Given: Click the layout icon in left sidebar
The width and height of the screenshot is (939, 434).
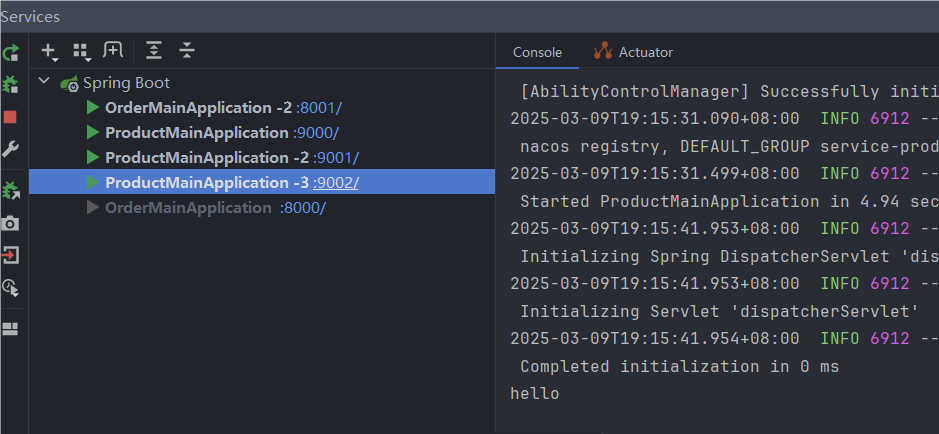Looking at the screenshot, I should click(x=10, y=328).
